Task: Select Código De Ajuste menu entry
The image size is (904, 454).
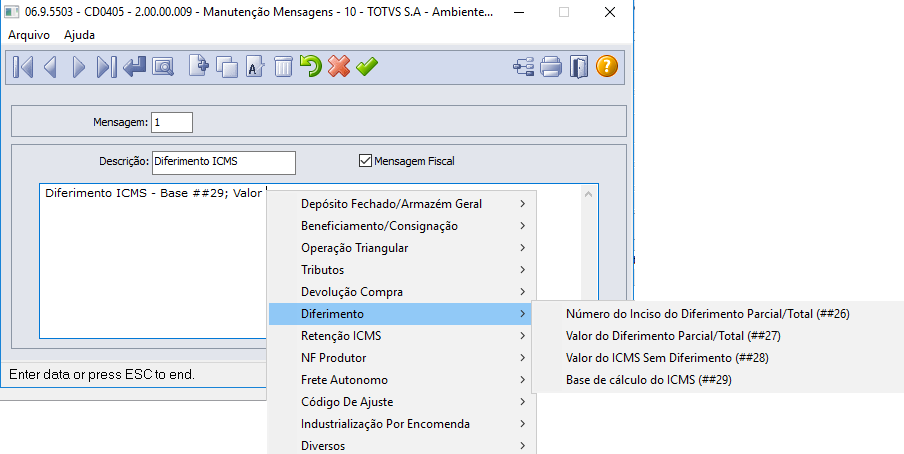Action: (x=402, y=402)
